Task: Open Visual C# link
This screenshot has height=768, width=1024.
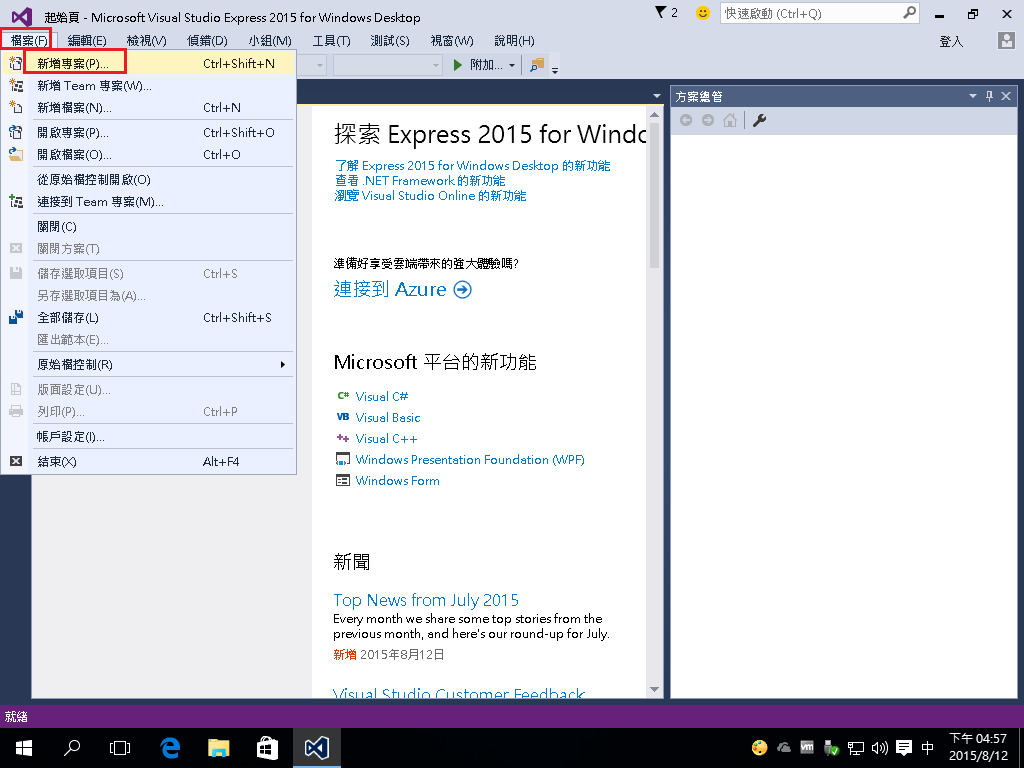Action: tap(381, 396)
